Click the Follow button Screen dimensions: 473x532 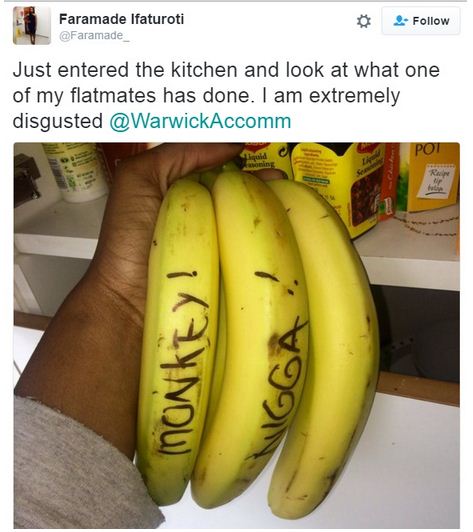[x=421, y=21]
